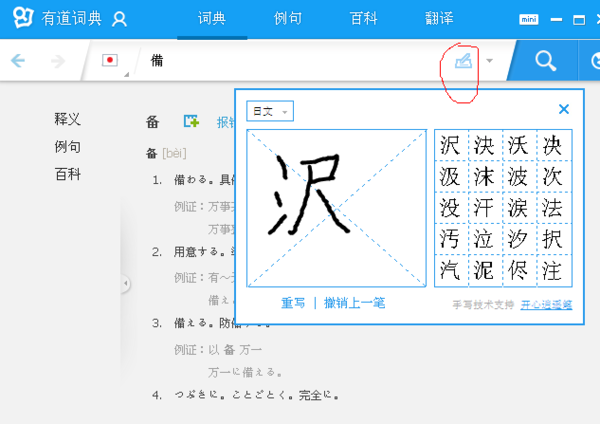
Task: Choose candidate character 侭
Action: tap(518, 271)
